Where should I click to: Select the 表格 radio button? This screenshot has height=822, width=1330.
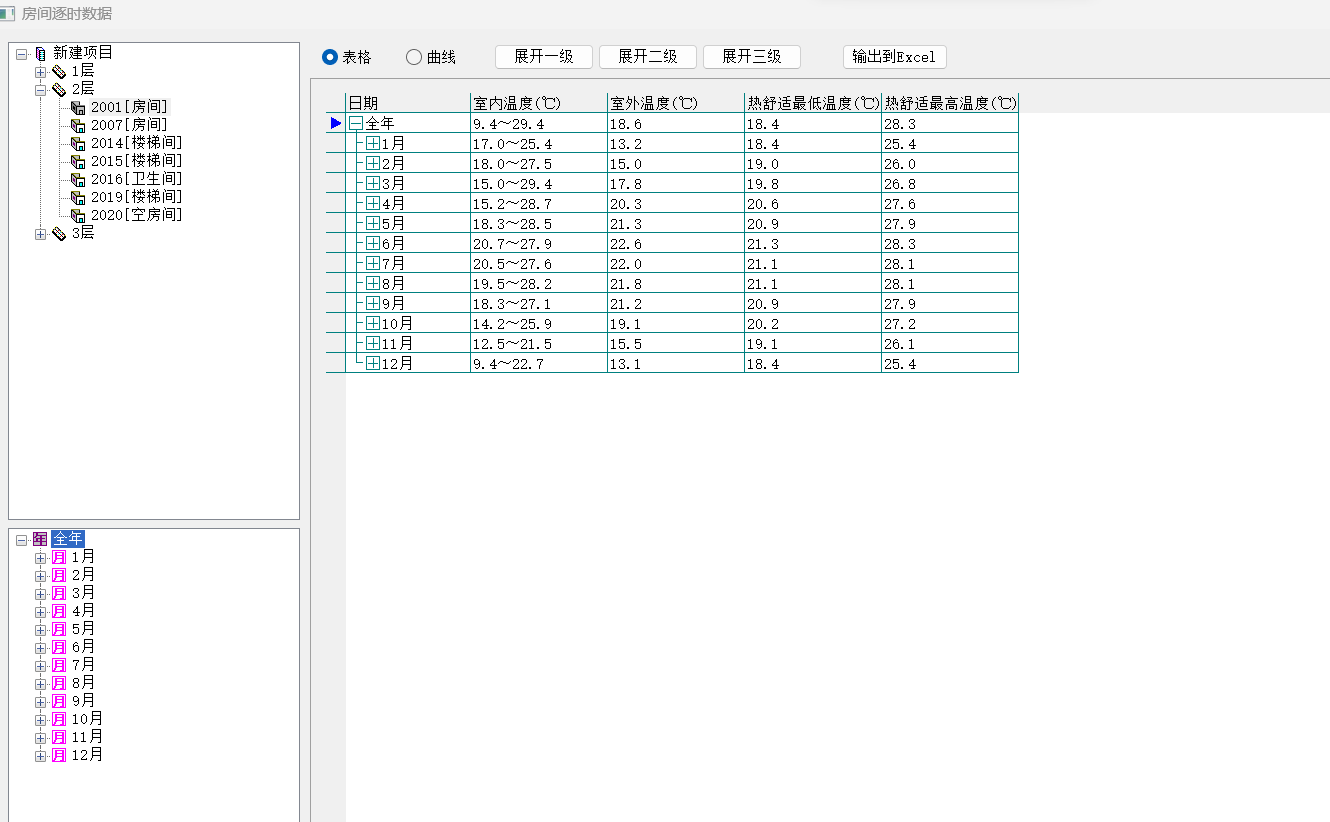click(330, 57)
